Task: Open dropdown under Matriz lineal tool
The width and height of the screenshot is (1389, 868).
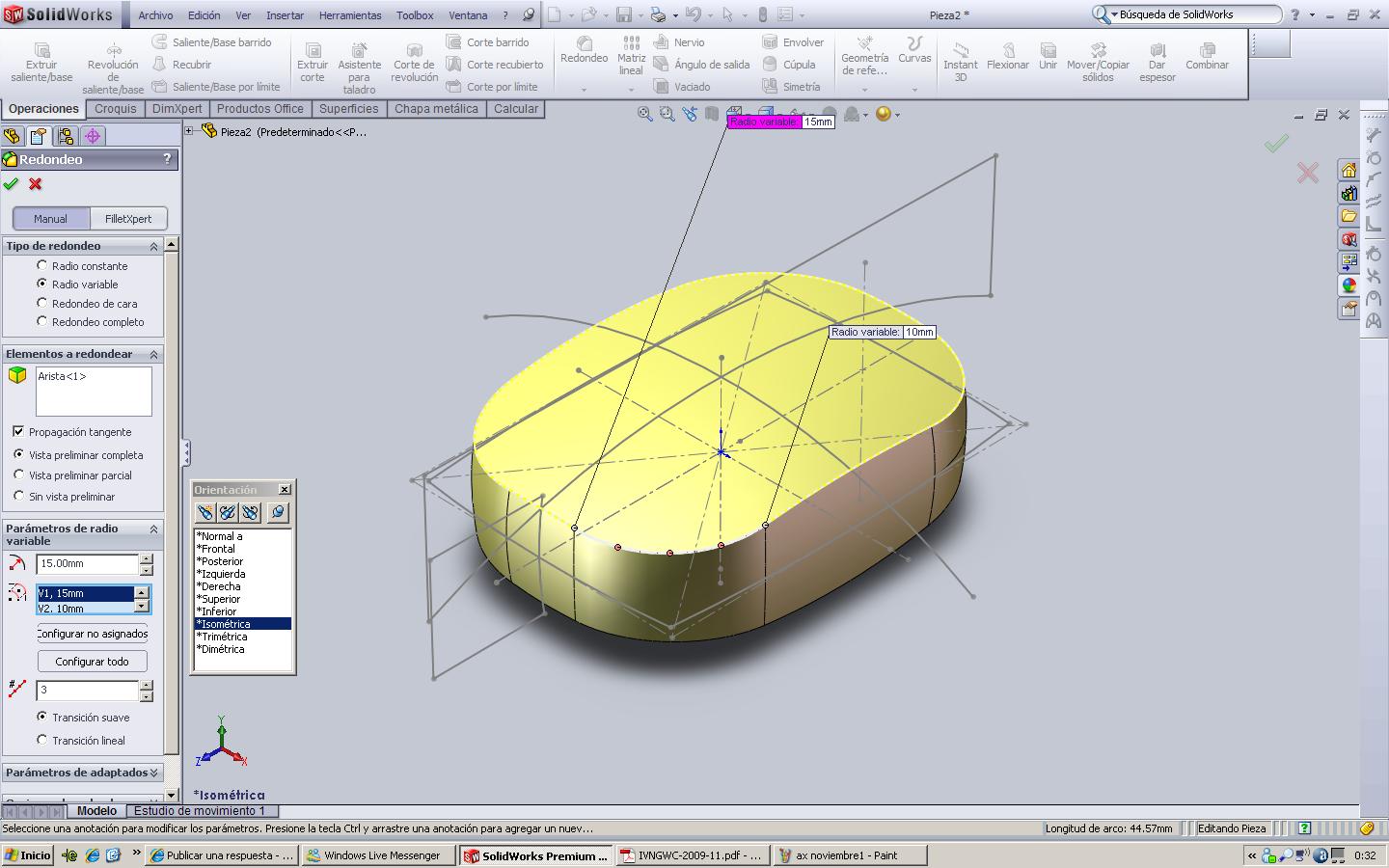Action: 631,90
